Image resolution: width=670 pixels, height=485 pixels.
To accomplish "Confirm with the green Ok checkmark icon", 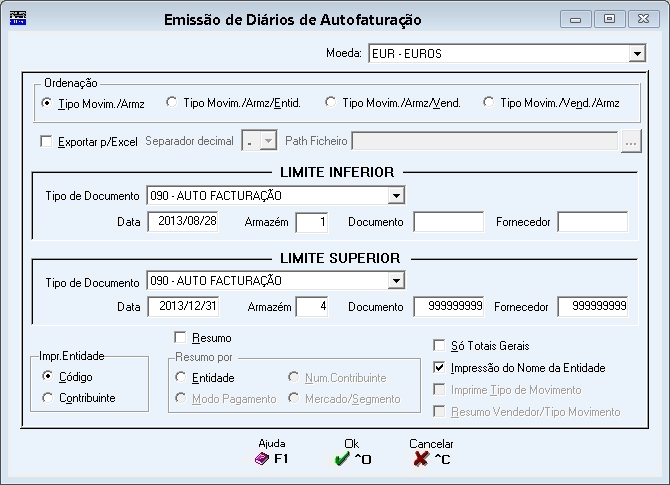I will [342, 459].
